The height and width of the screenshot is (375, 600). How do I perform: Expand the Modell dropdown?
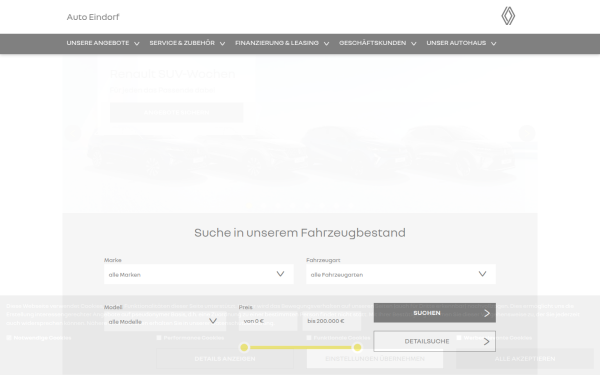coord(165,321)
